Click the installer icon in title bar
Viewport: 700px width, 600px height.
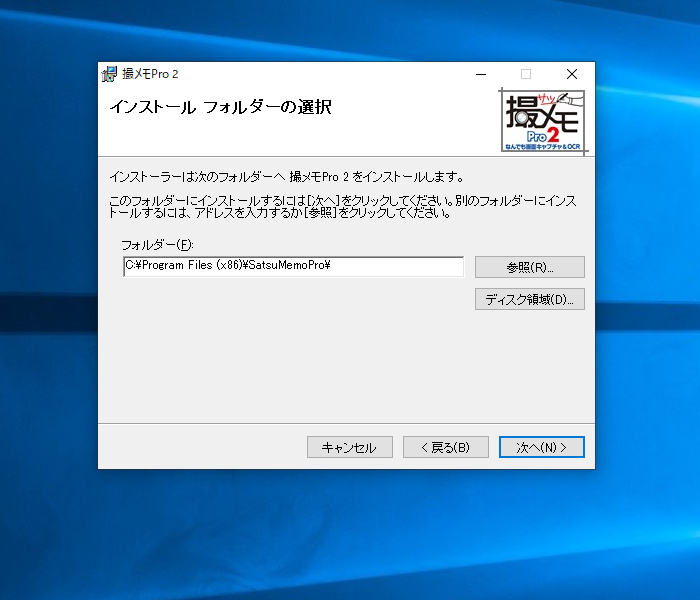[109, 74]
